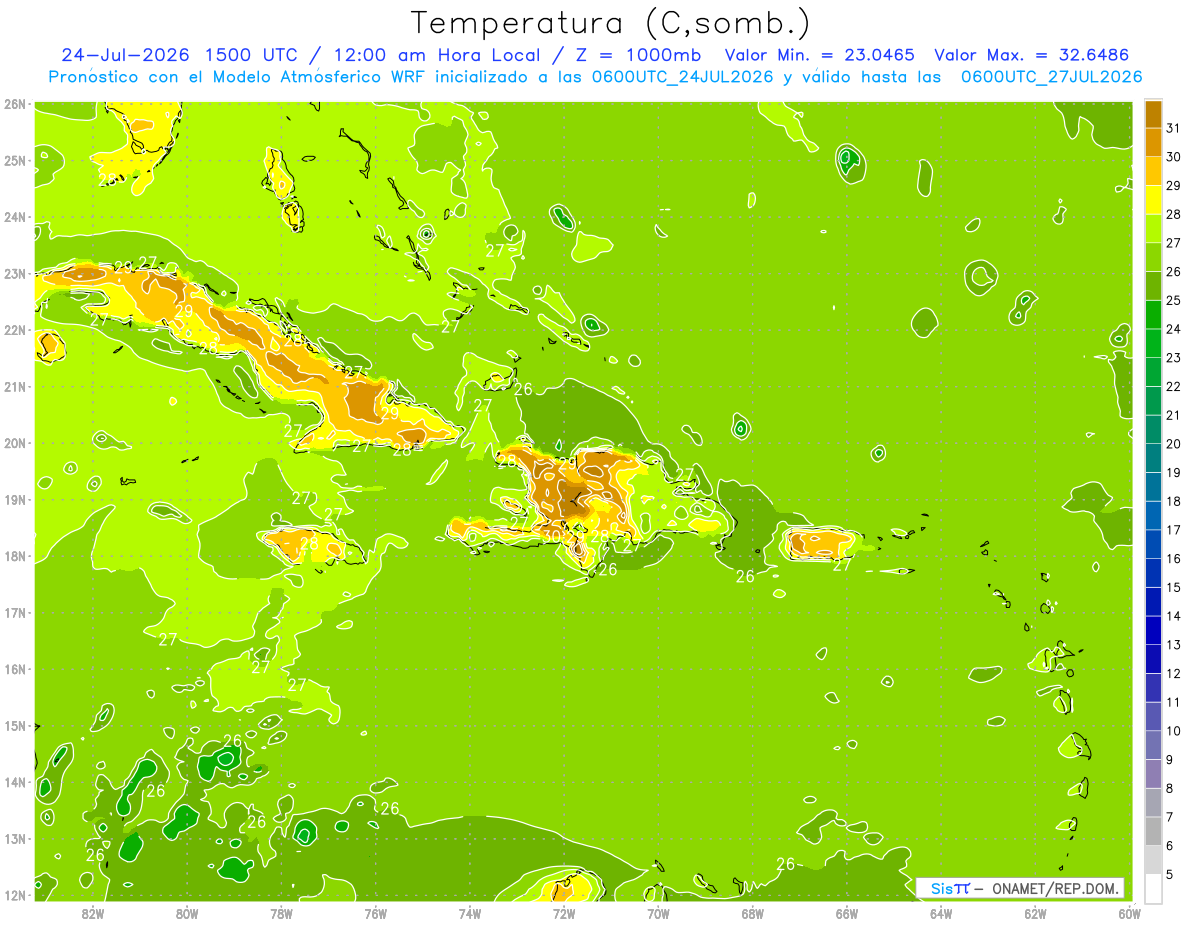This screenshot has height=927, width=1200.
Task: Click the 72W longitude label
Action: (x=563, y=913)
